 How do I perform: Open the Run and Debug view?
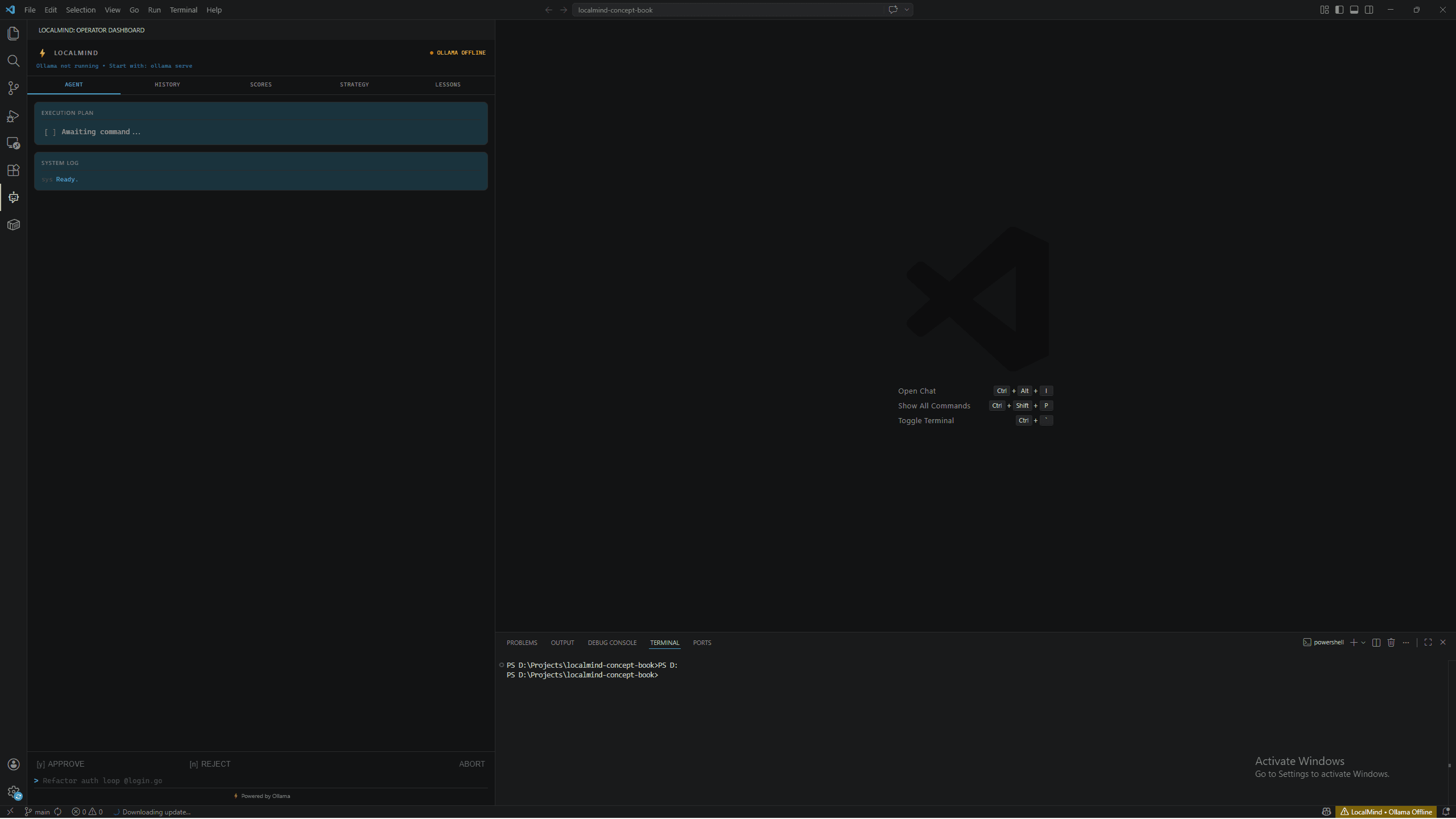pyautogui.click(x=13, y=116)
